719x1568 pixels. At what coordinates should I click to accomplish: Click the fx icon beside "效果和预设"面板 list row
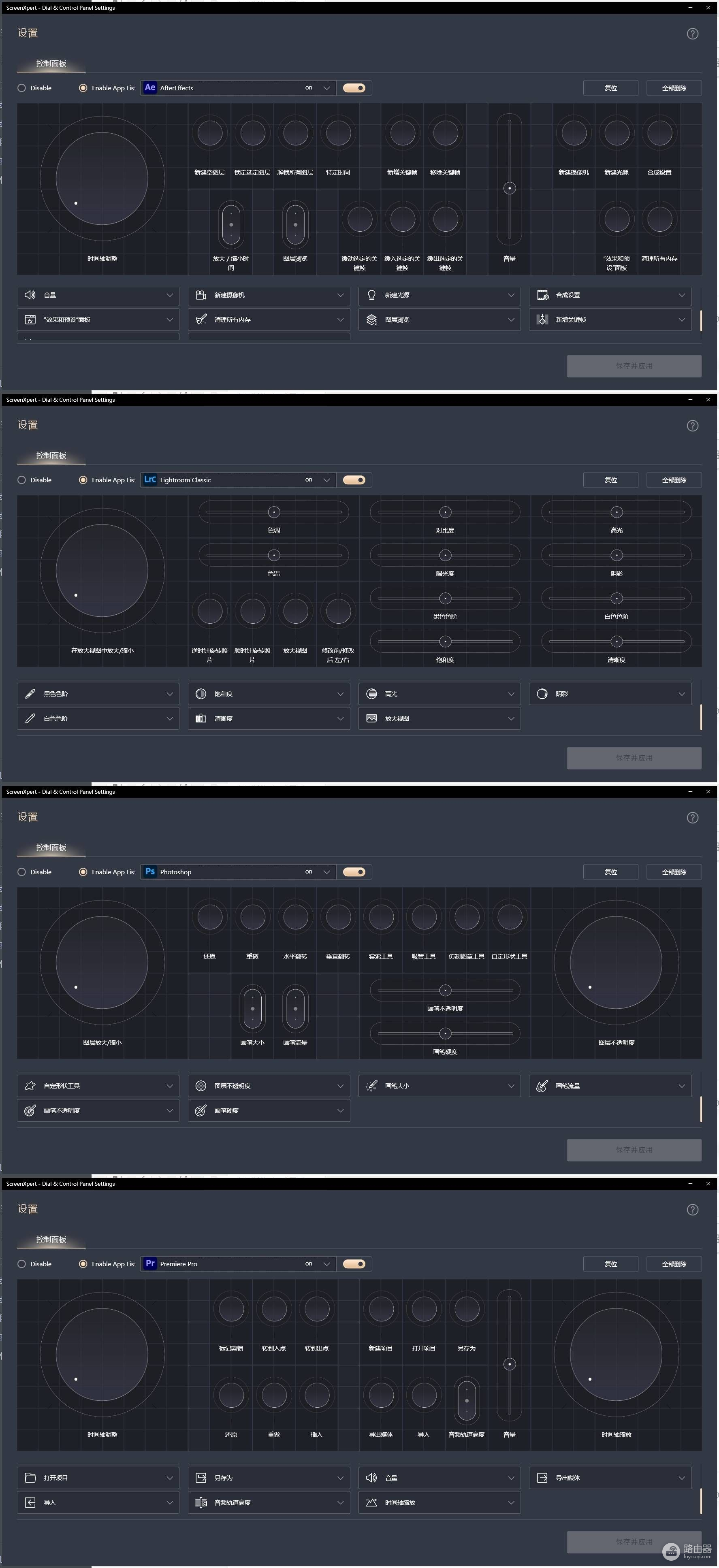(x=30, y=320)
